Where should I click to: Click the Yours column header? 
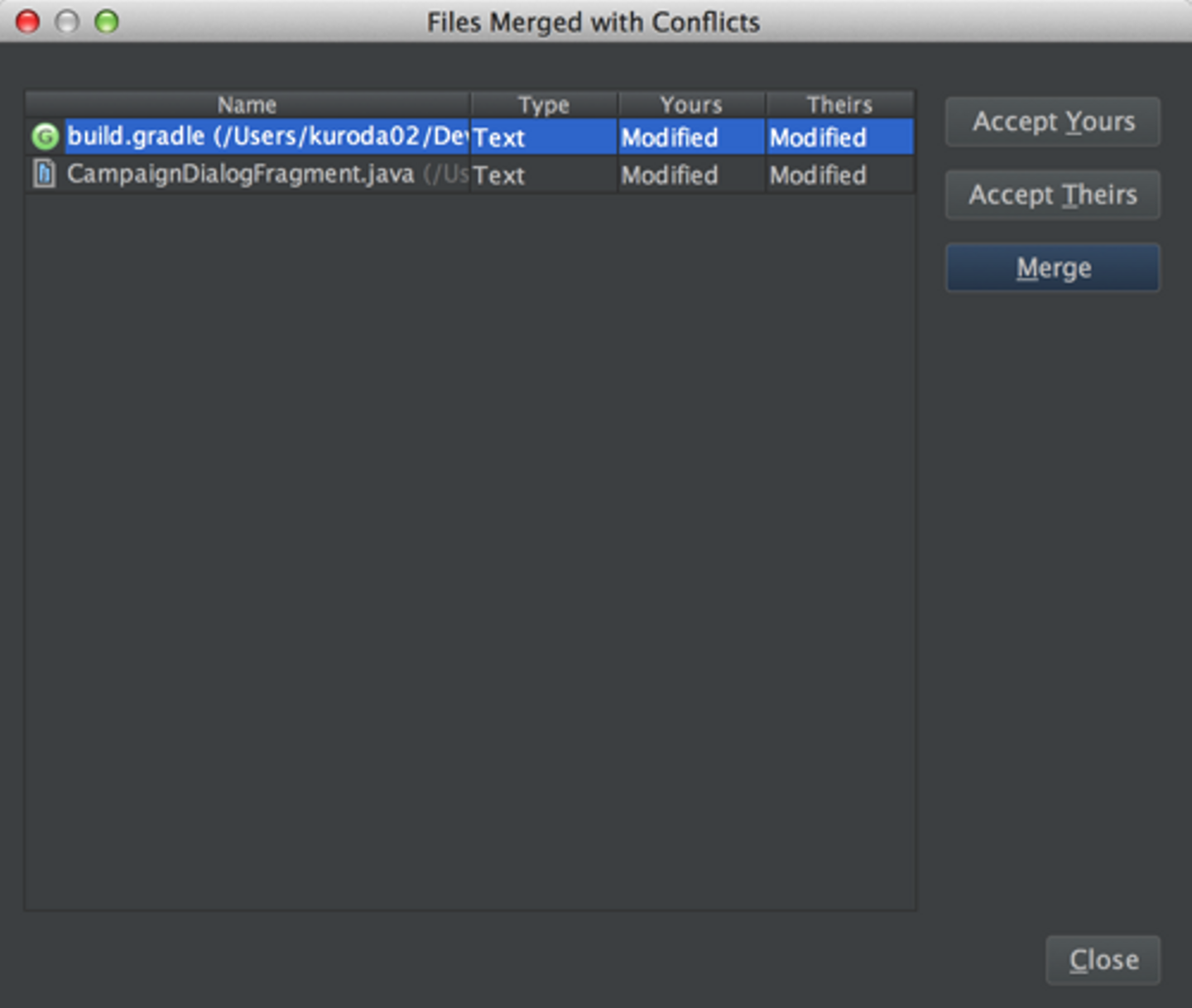pyautogui.click(x=691, y=105)
